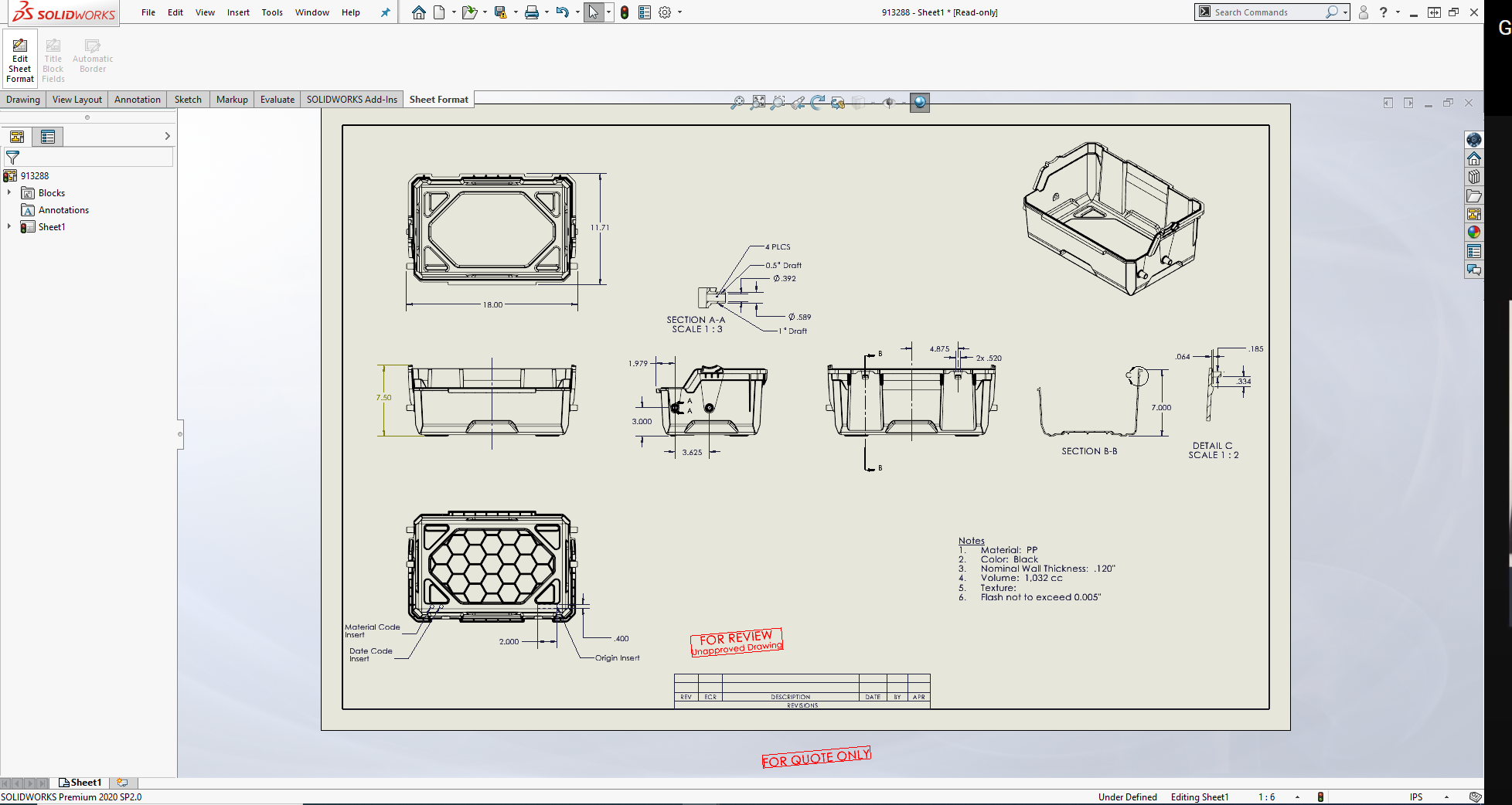Open the Options gear dropdown arrow

coord(679,12)
